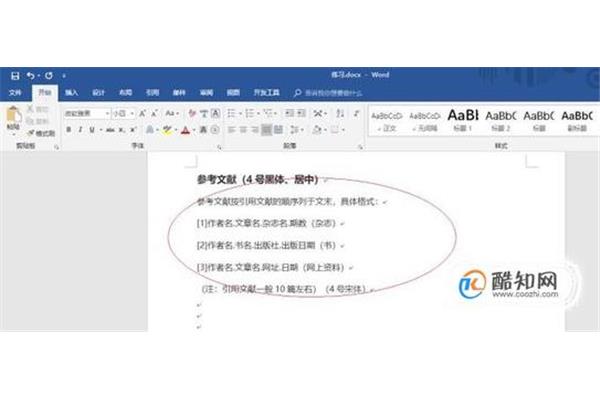Switch to the Design (设计) tab
Screen dimensions: 600x400
[98, 93]
